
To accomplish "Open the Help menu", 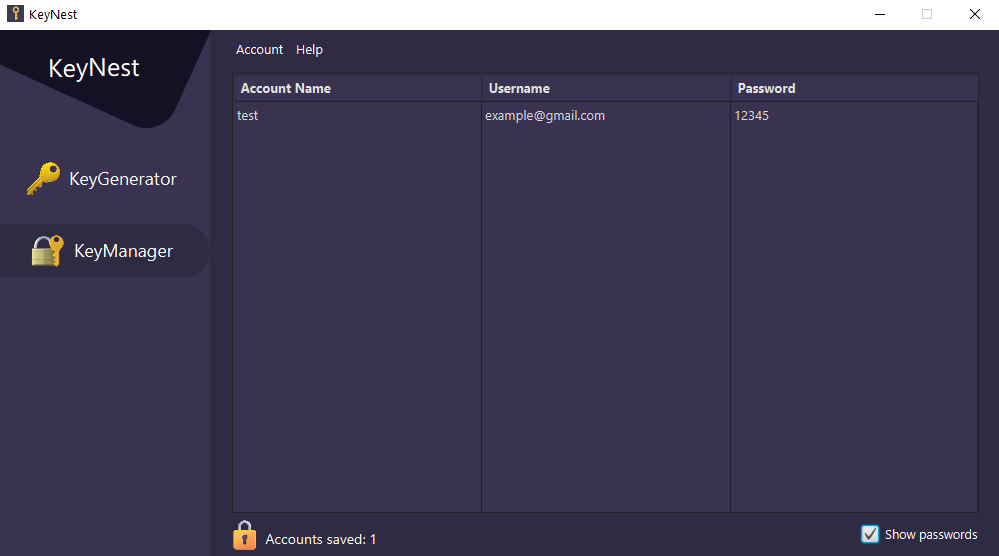I will point(310,50).
